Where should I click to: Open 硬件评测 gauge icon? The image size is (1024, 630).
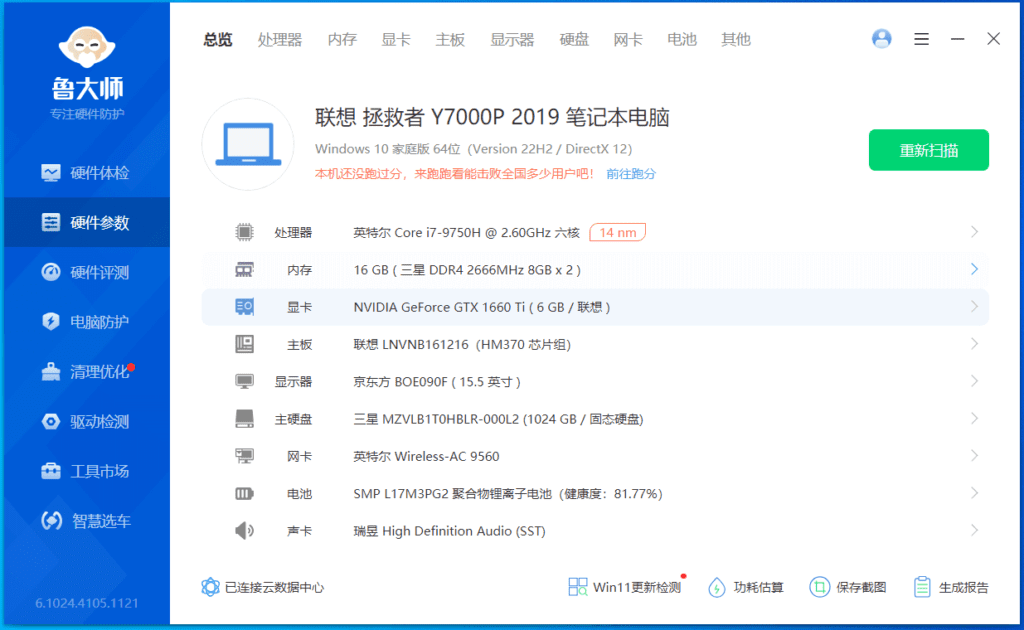pyautogui.click(x=50, y=272)
